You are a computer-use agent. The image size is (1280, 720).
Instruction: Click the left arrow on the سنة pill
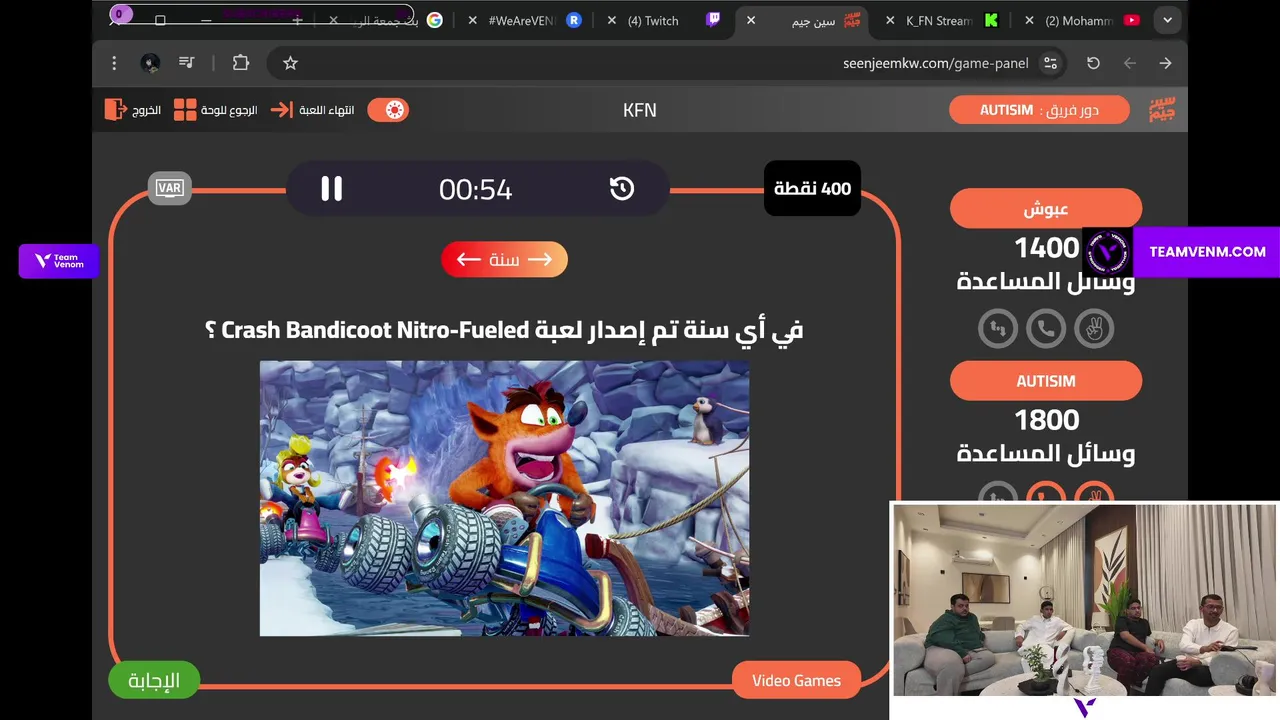coord(469,259)
